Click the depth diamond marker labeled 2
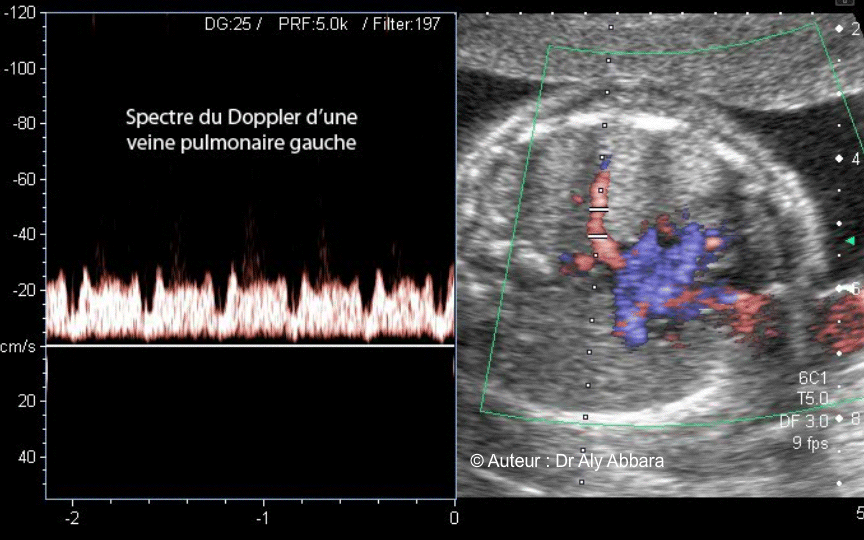 point(839,29)
